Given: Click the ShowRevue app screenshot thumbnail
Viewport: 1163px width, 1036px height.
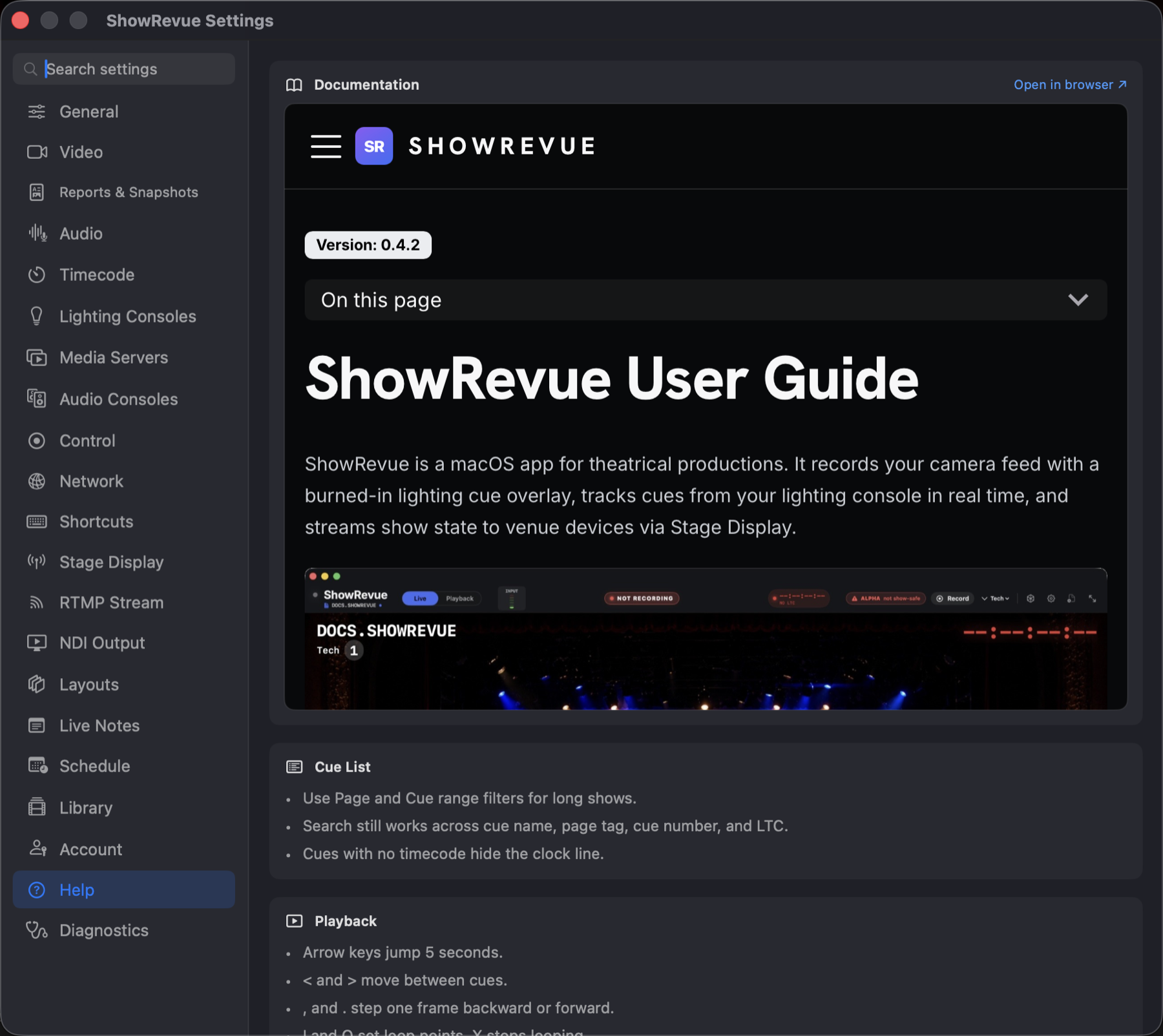Looking at the screenshot, I should tap(706, 639).
